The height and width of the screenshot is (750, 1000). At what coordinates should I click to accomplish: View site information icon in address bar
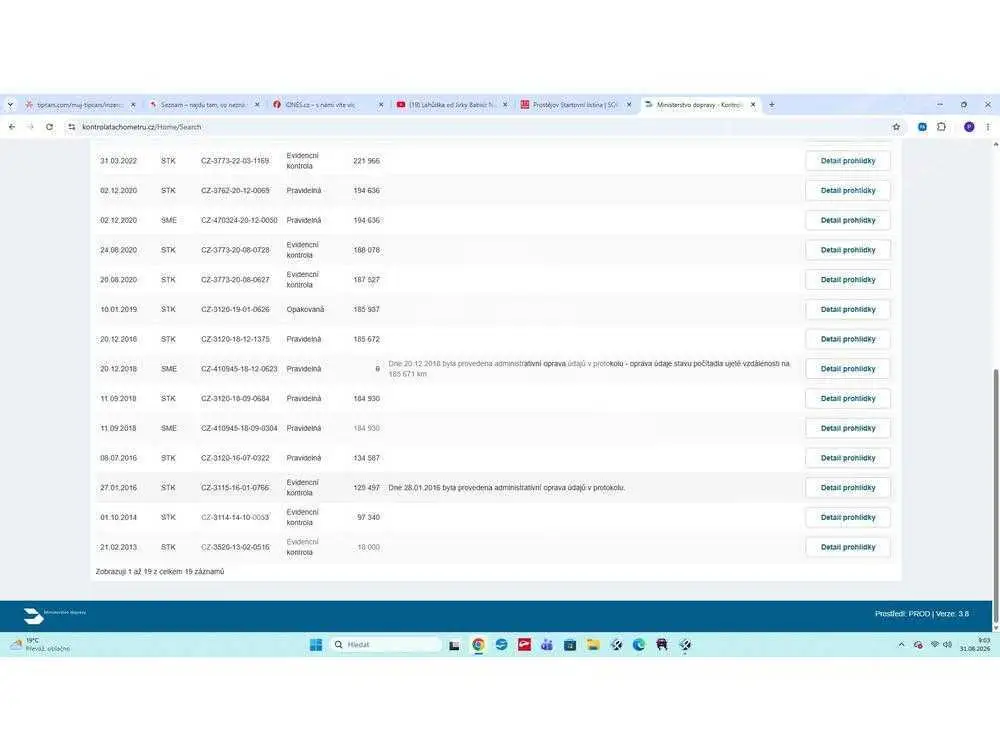coord(71,127)
